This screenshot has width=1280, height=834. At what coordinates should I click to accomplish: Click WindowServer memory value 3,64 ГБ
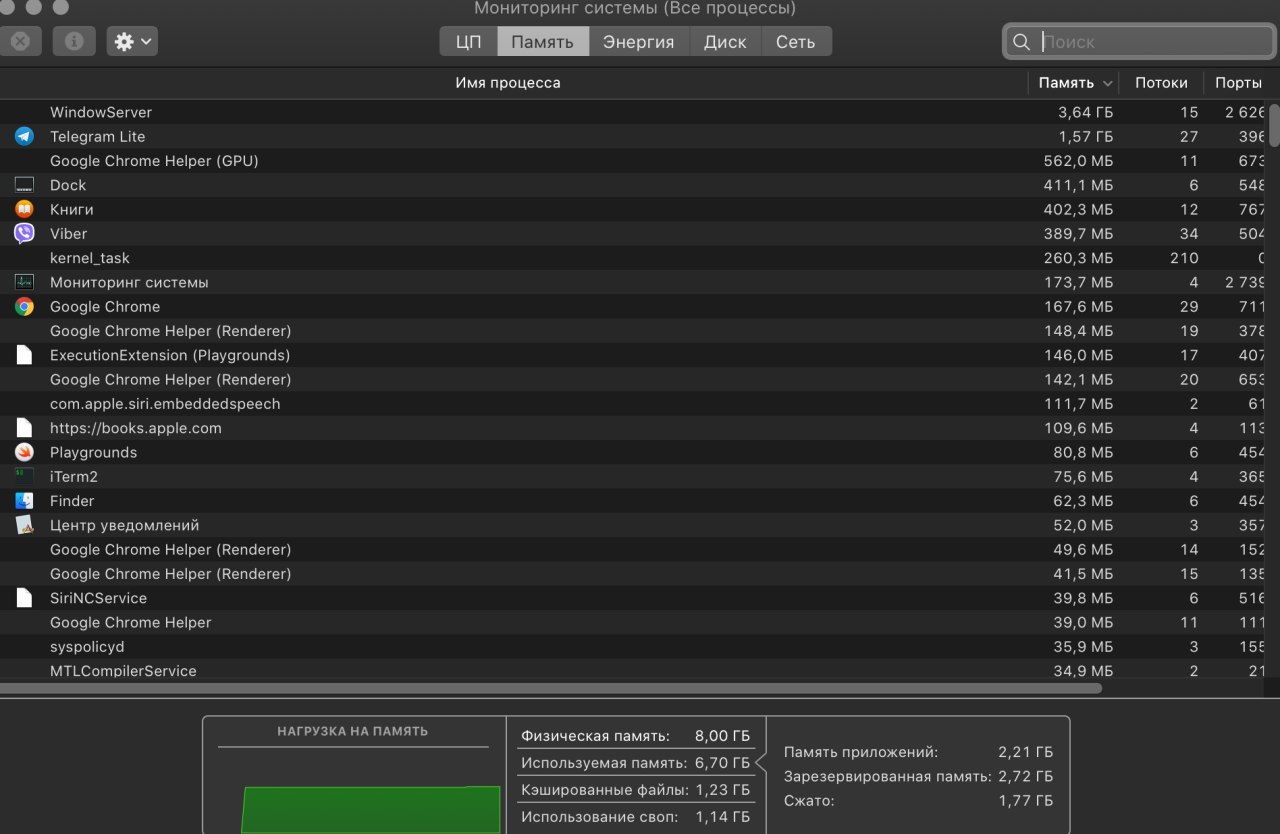[1085, 112]
